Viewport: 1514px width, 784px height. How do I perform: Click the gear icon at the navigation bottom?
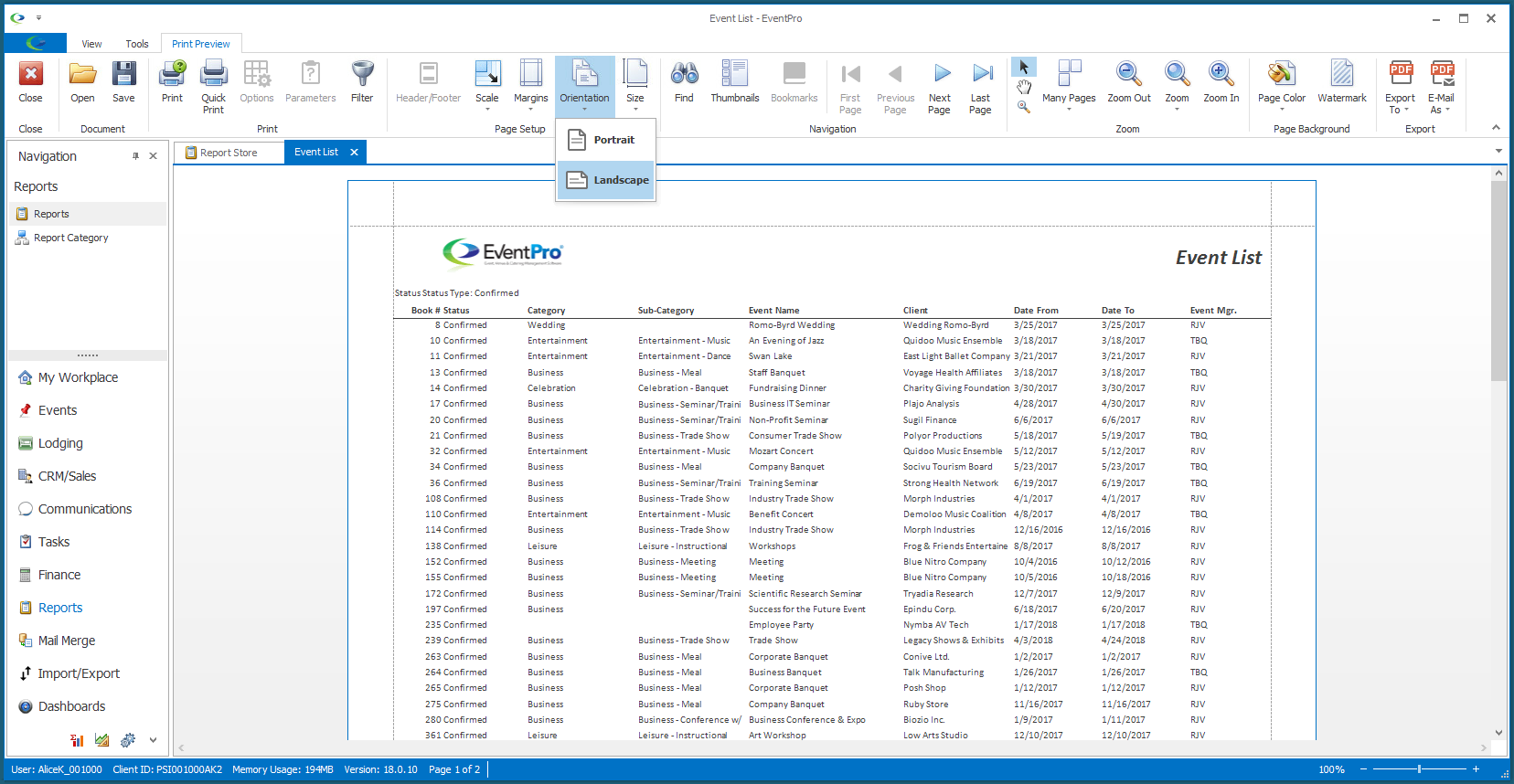click(x=128, y=740)
